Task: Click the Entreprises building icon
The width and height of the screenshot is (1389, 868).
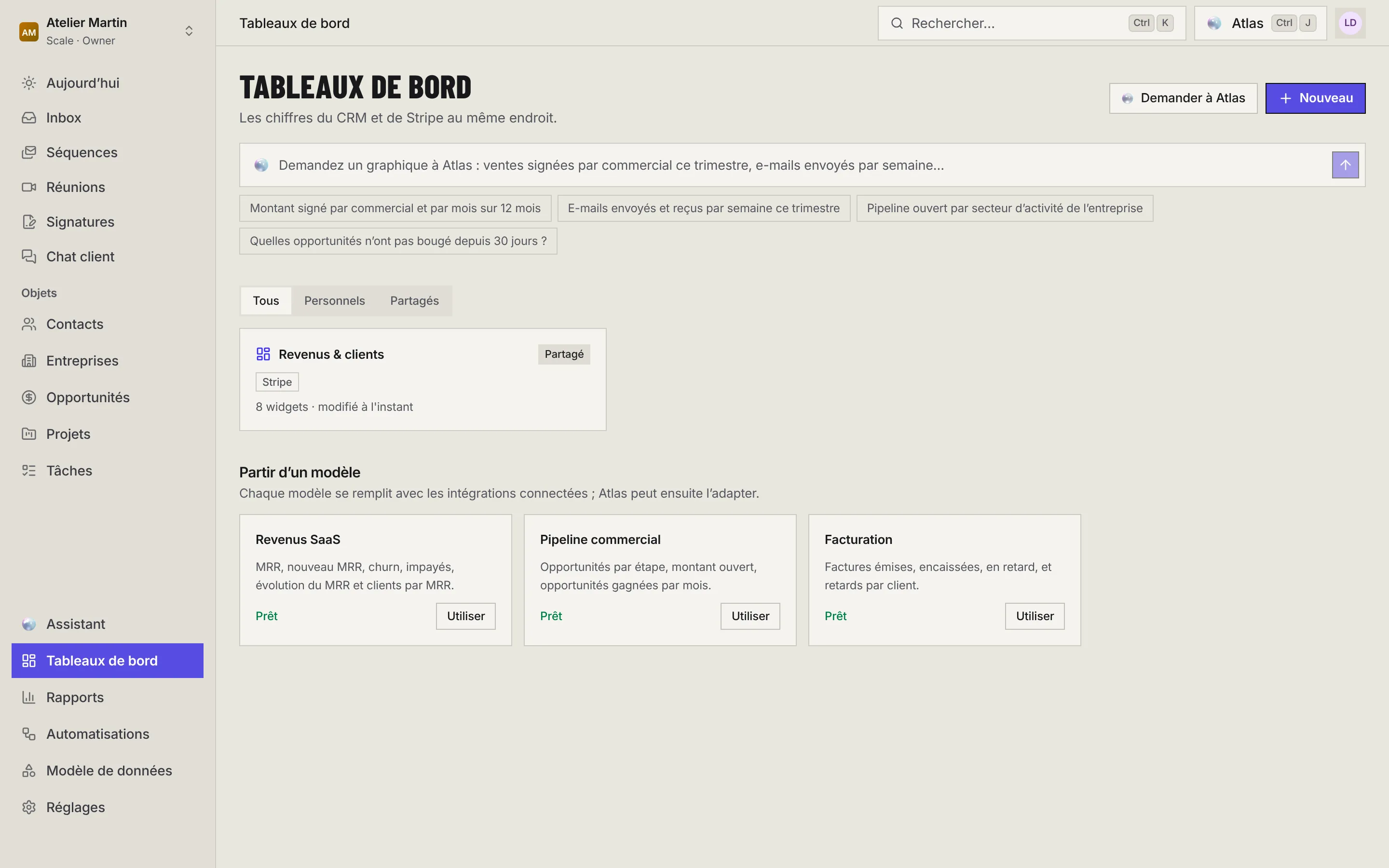Action: coord(29,361)
